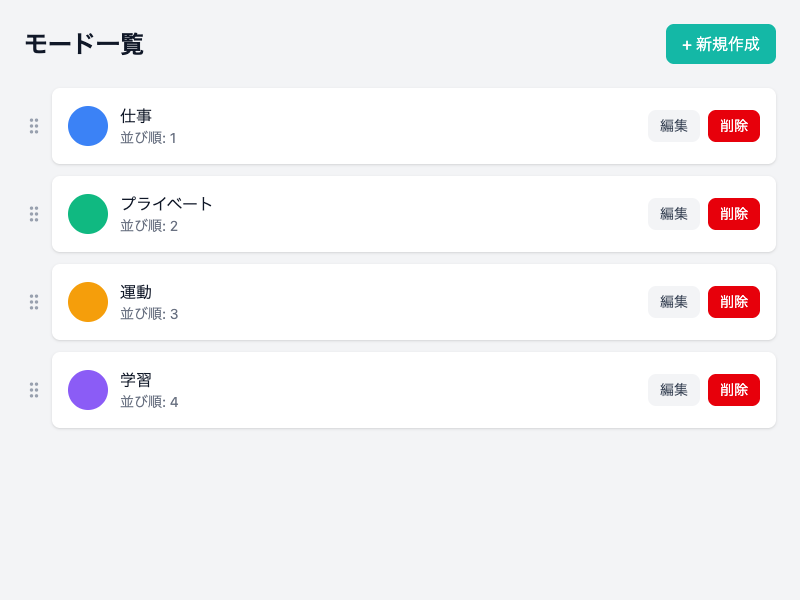Select the green color circle for プライベート
This screenshot has height=600, width=800.
pos(88,214)
